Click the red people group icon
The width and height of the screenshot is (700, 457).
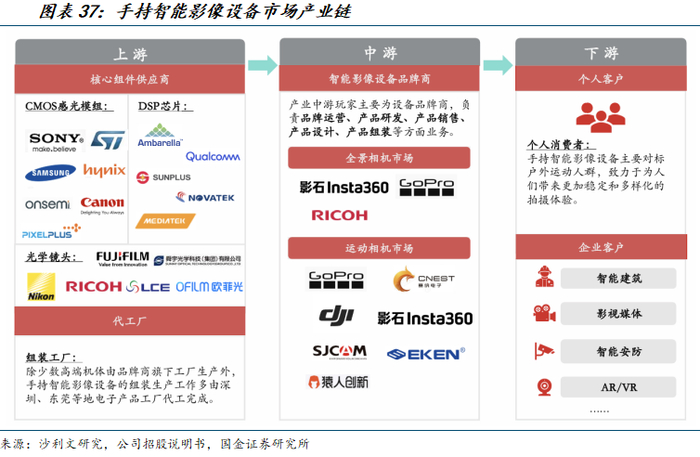(x=600, y=117)
